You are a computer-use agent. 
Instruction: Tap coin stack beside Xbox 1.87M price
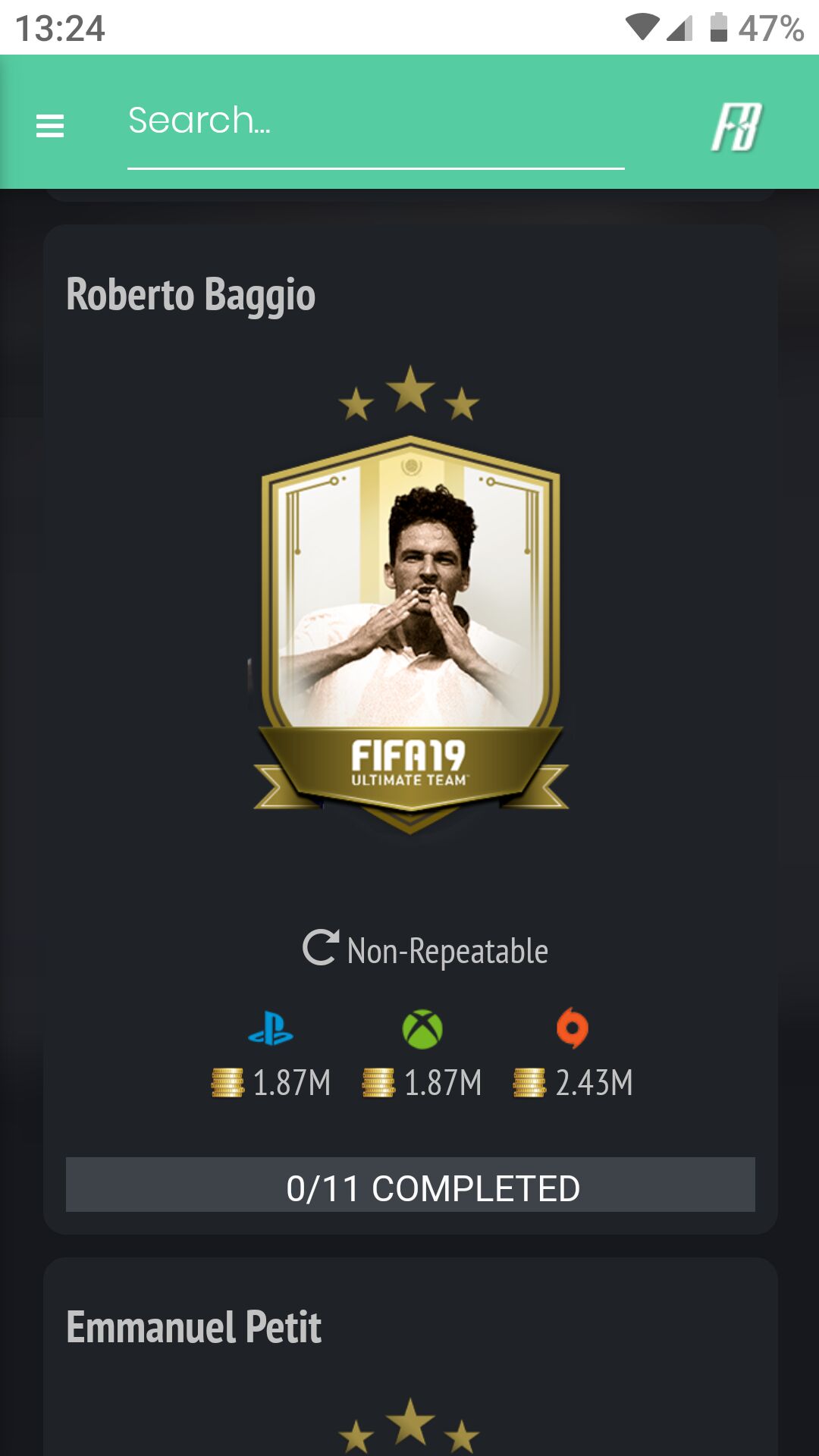[x=378, y=1082]
